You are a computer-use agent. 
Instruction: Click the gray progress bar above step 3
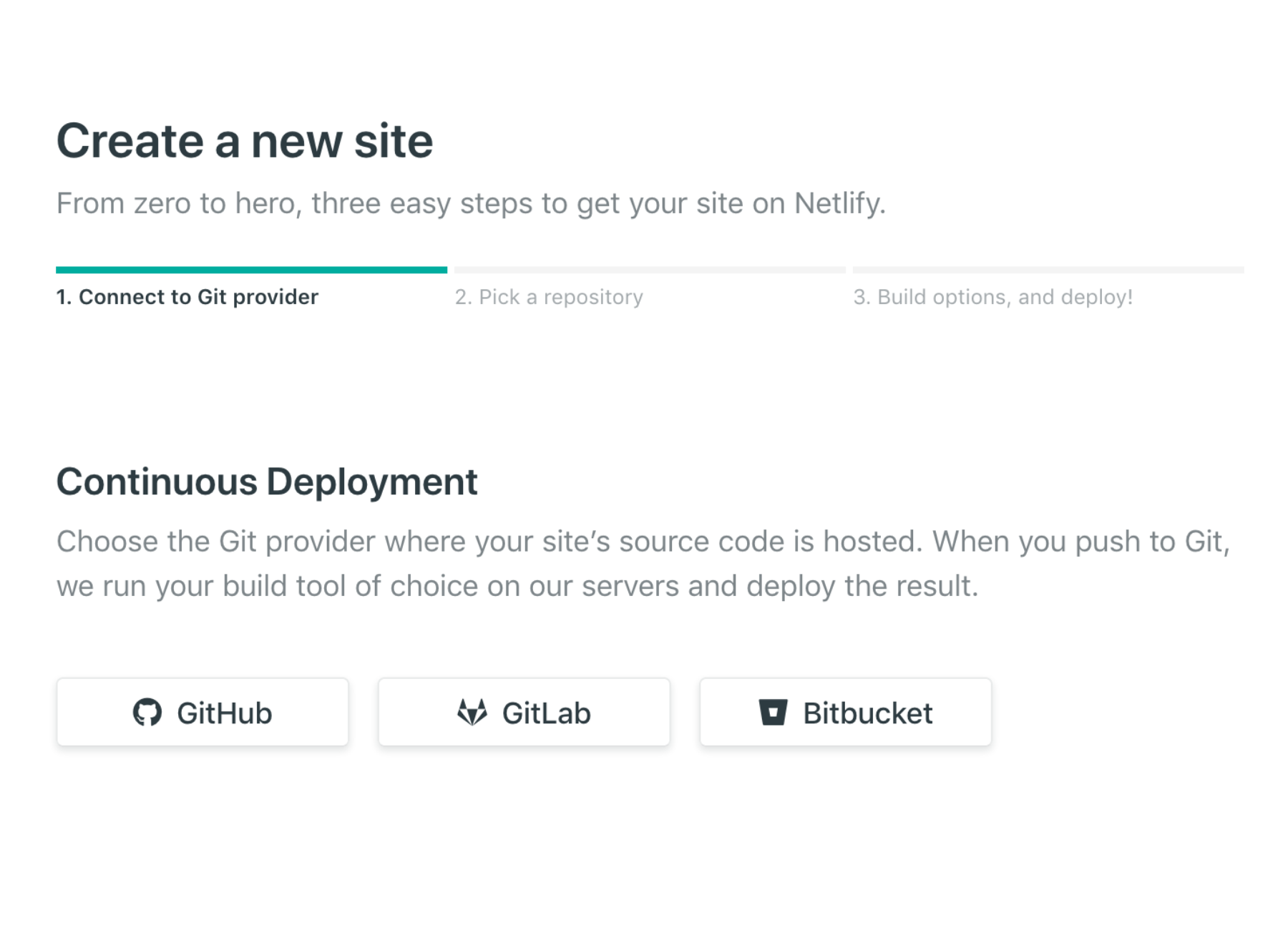click(1048, 270)
